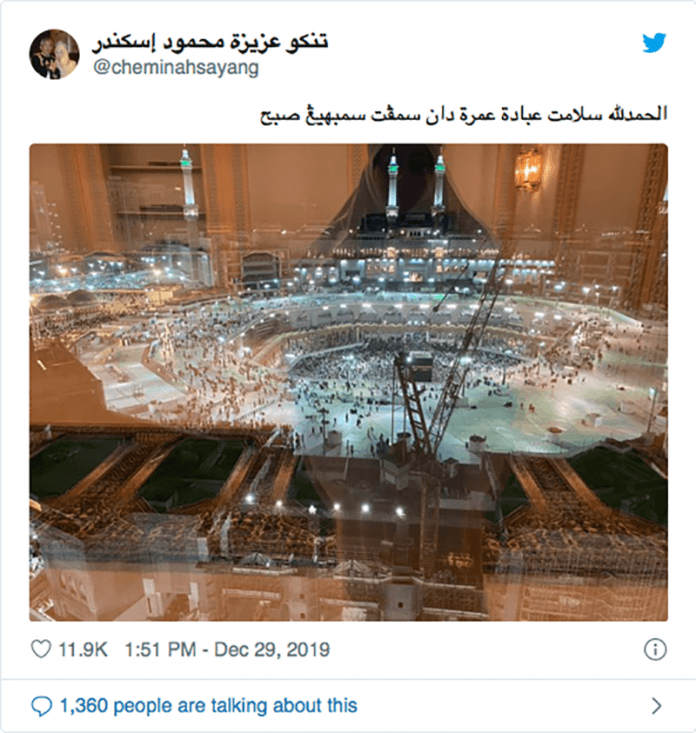Image resolution: width=696 pixels, height=733 pixels.
Task: Open the 1:51 PM - Dec 29, 2019 timestamp
Action: point(227,650)
